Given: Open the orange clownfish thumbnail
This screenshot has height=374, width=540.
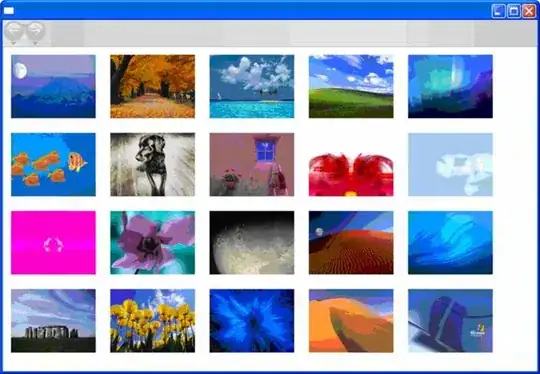Looking at the screenshot, I should (53, 165).
